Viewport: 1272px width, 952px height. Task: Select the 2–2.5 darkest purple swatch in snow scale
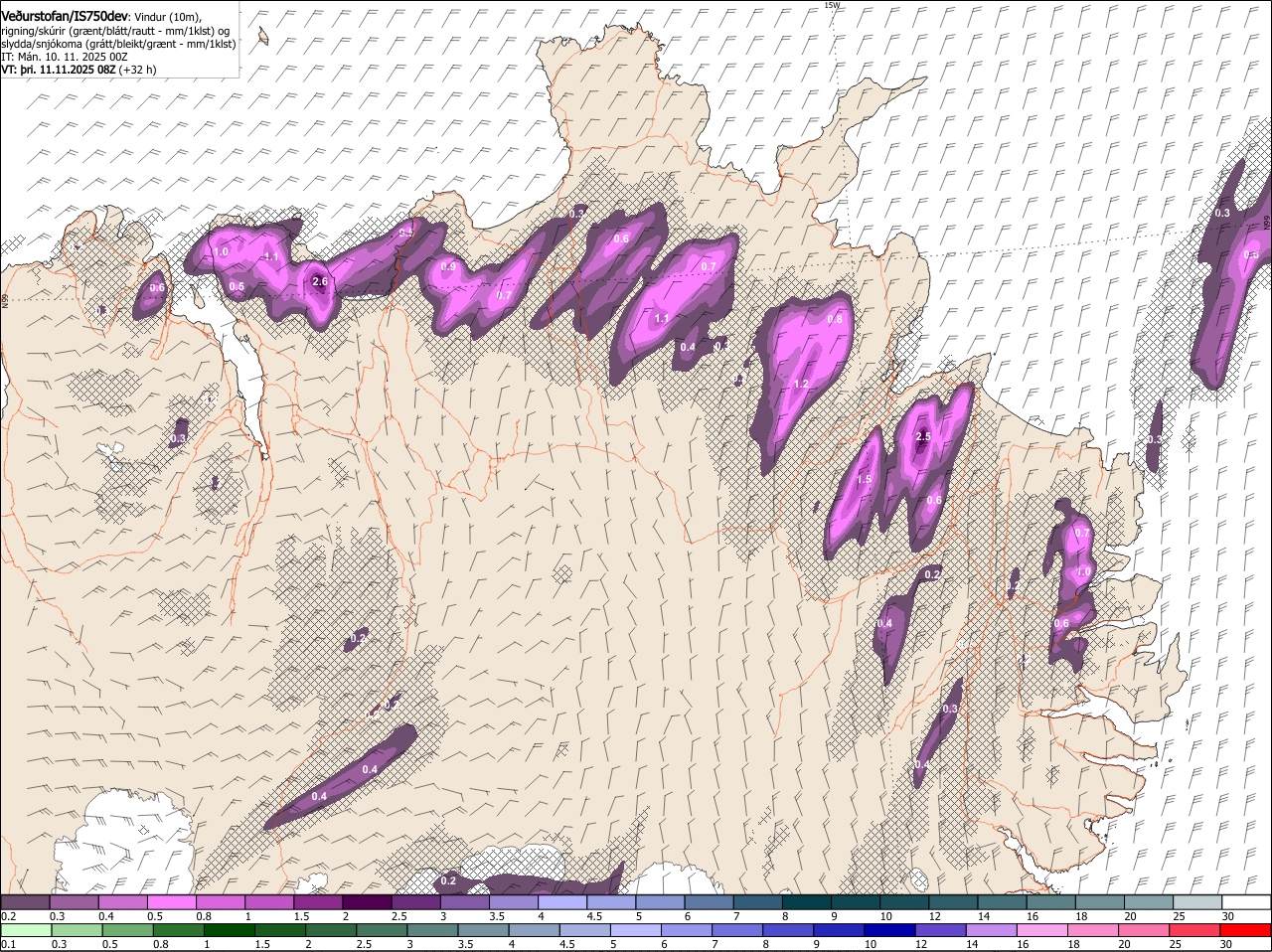pos(367,901)
